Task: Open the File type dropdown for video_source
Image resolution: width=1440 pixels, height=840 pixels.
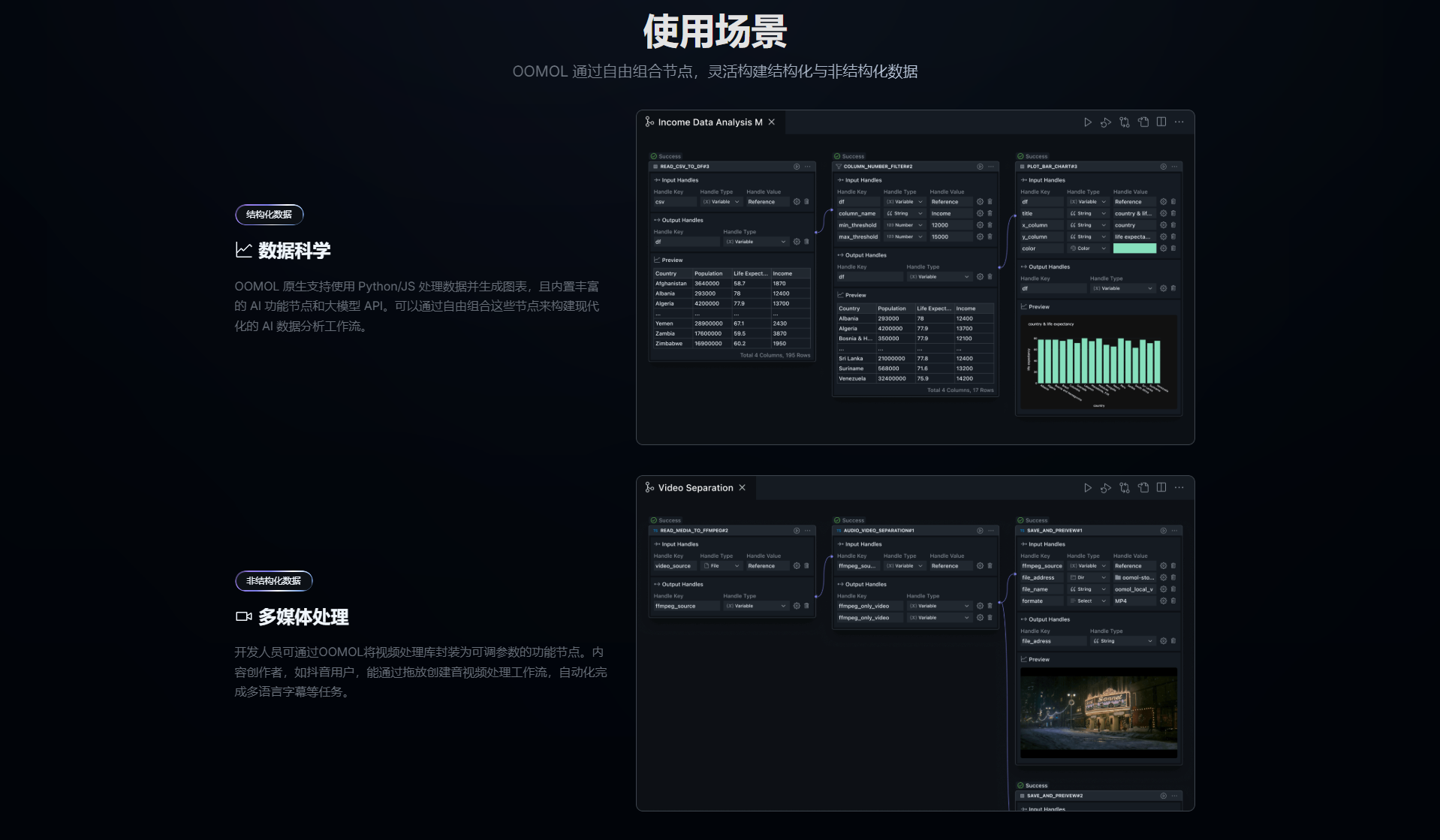Action: coord(722,566)
